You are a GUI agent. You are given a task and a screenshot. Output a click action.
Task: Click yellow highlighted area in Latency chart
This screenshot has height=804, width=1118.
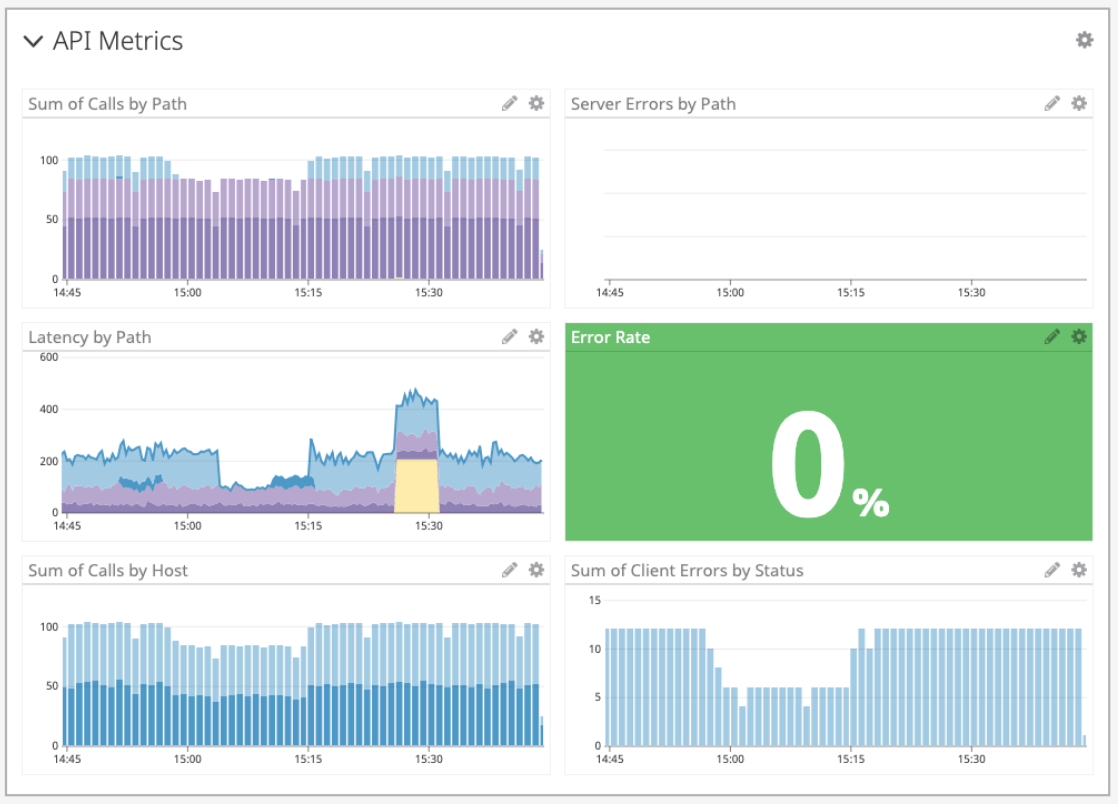(x=417, y=486)
